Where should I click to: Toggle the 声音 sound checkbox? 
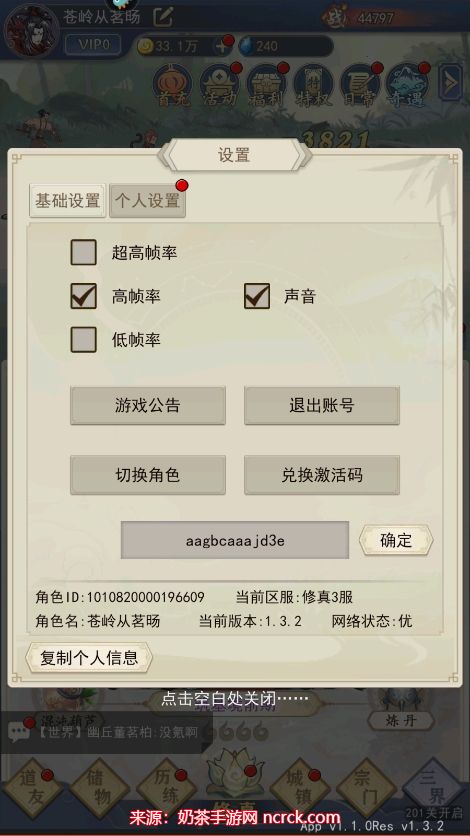257,296
